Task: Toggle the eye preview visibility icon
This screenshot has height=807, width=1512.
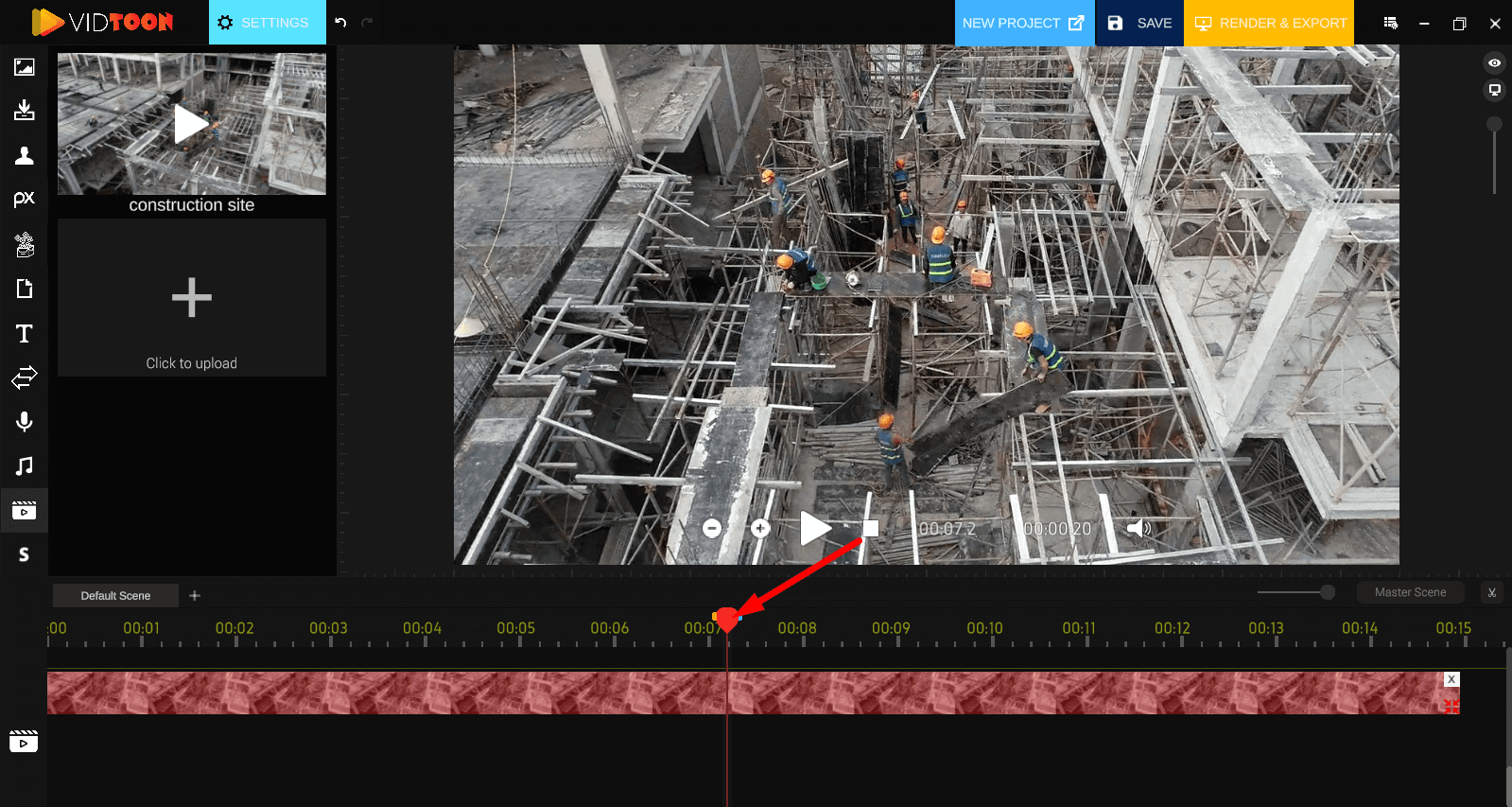Action: coord(1494,63)
